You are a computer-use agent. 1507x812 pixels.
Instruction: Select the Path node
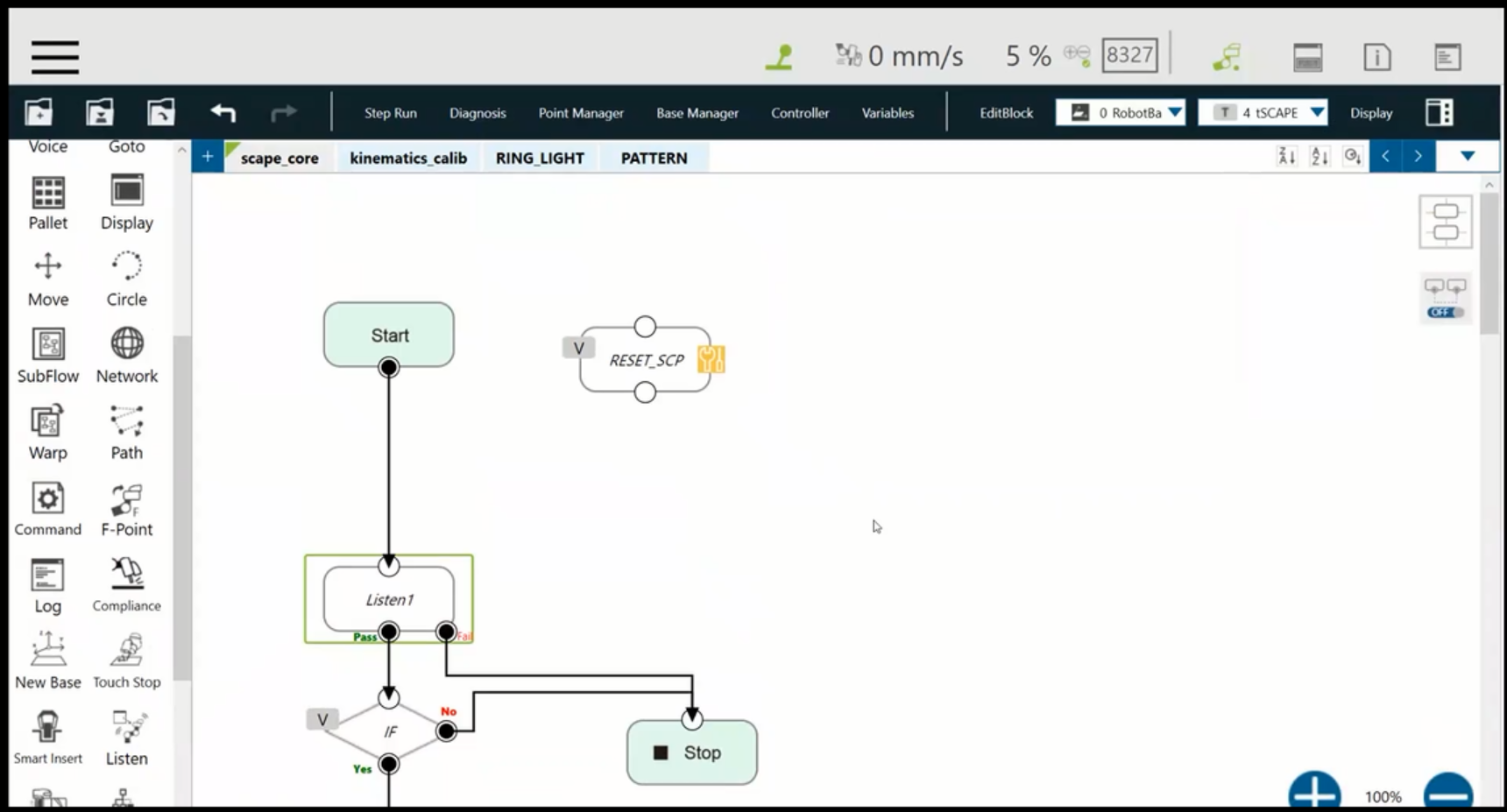[127, 434]
